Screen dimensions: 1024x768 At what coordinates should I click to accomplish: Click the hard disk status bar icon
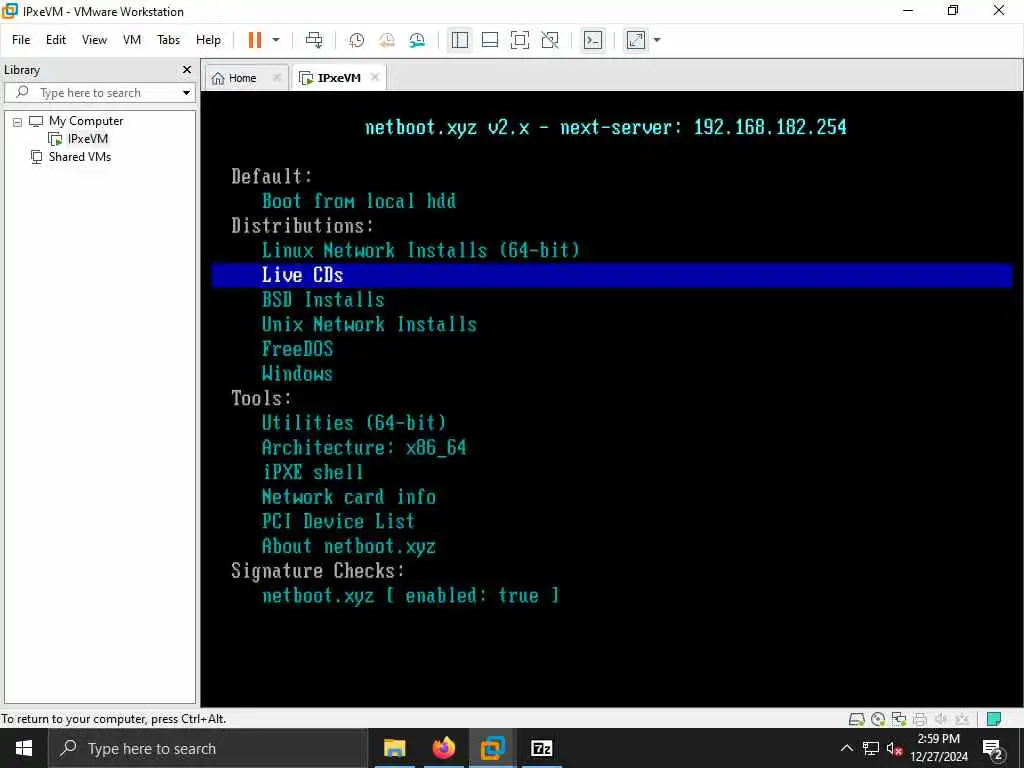(856, 719)
